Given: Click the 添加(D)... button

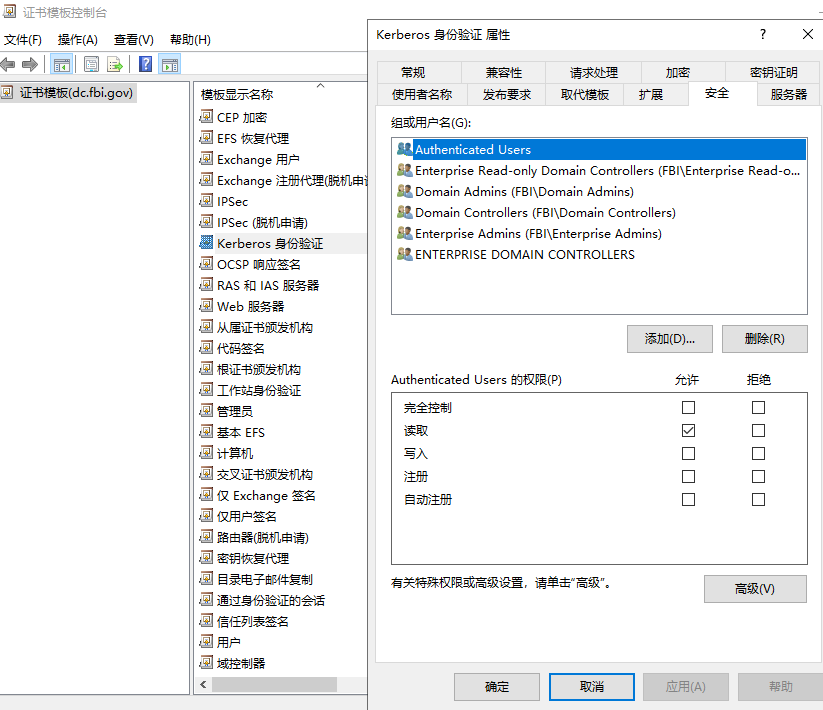Looking at the screenshot, I should pyautogui.click(x=669, y=339).
